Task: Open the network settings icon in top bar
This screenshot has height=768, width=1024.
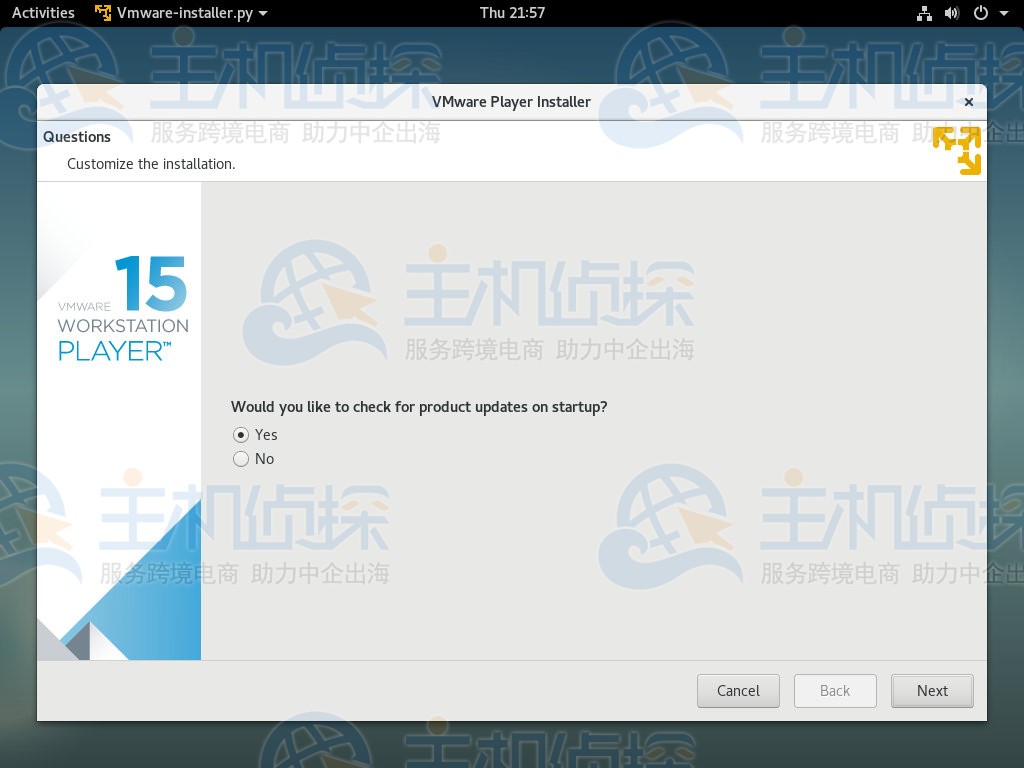Action: point(924,13)
